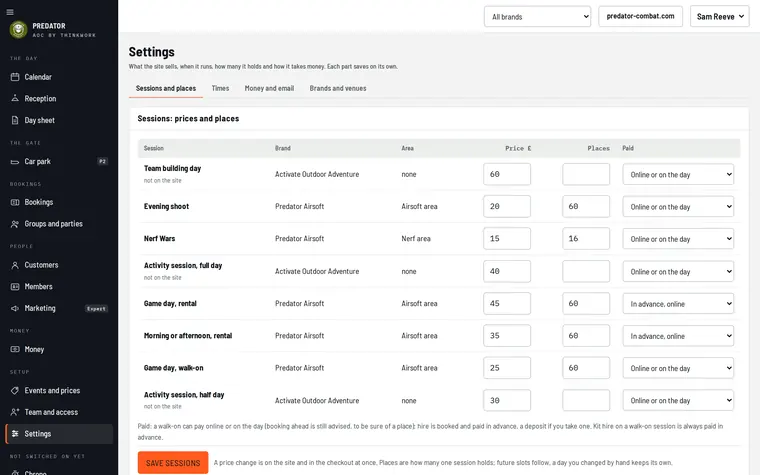Click the Expert badge beside Marketing

tap(96, 309)
